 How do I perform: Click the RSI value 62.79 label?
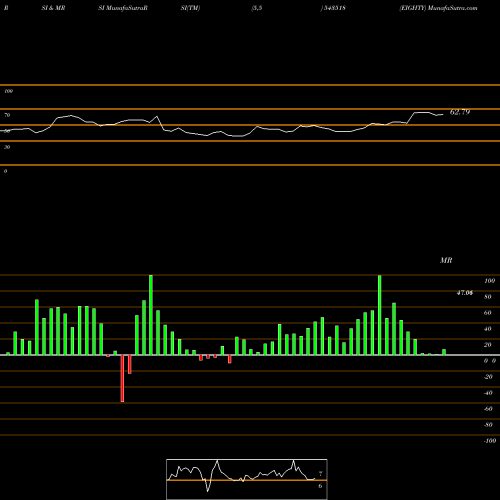click(460, 112)
